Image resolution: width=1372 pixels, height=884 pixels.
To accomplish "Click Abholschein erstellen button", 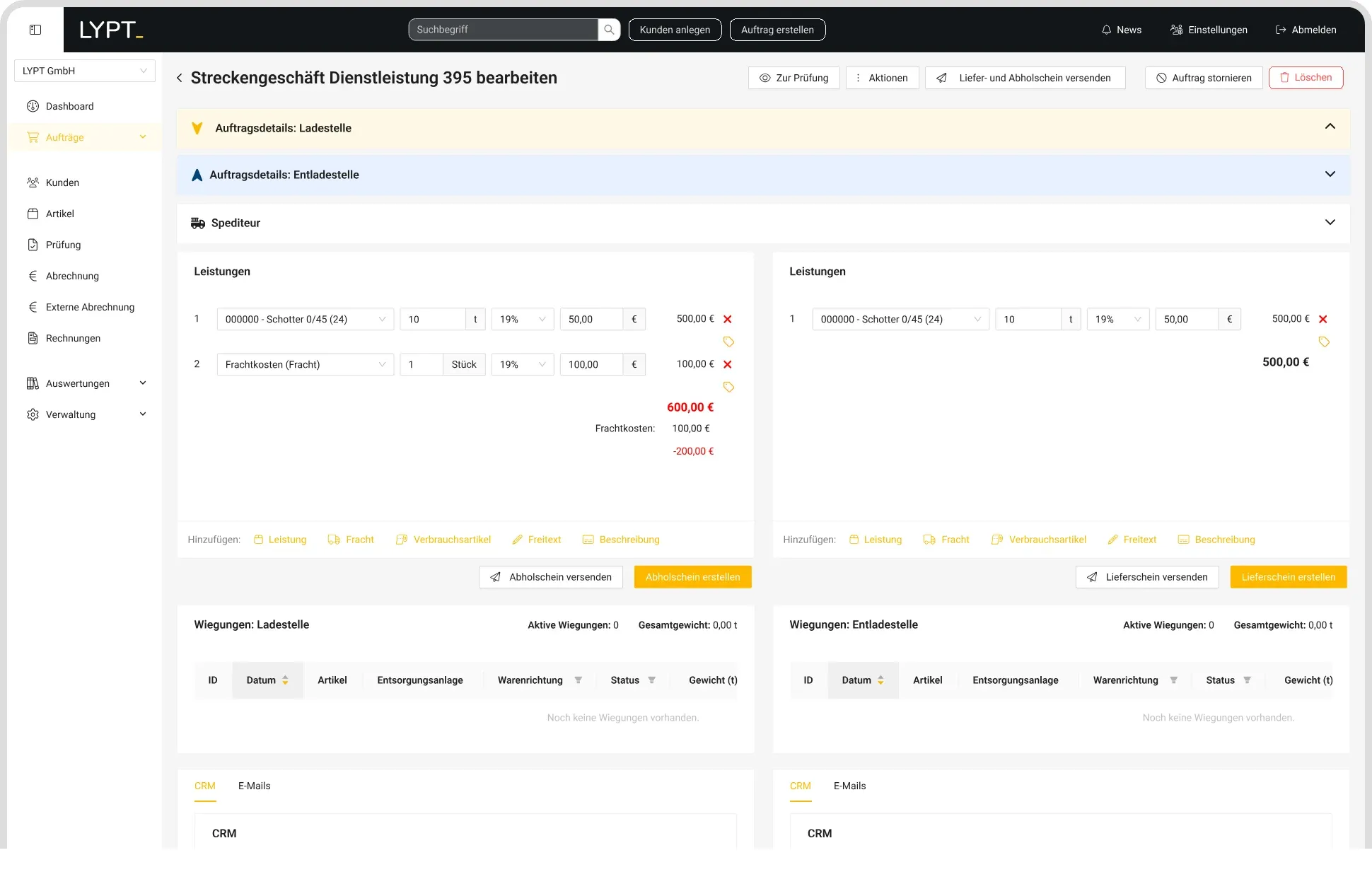I will point(693,577).
